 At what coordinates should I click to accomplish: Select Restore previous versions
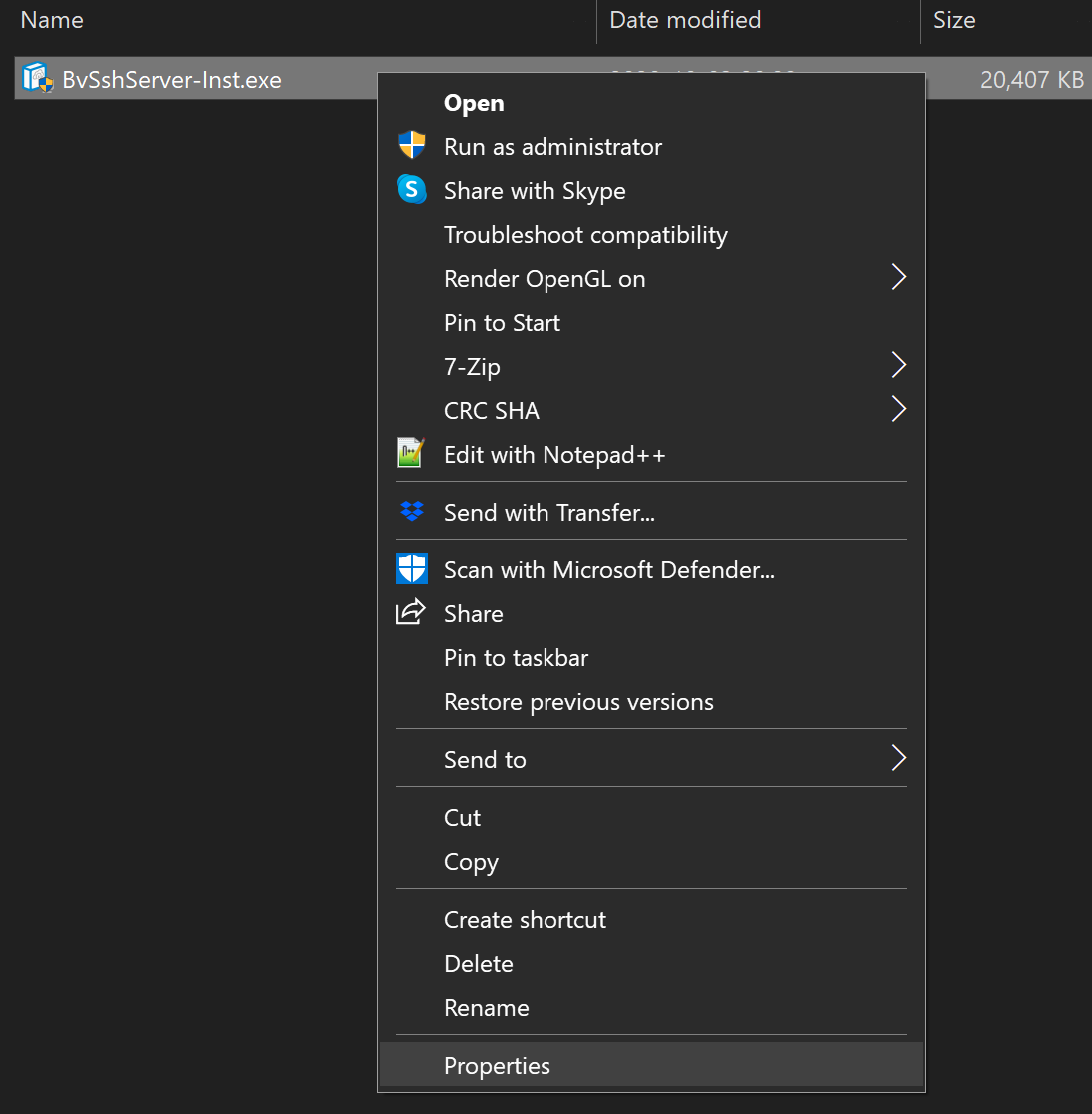pyautogui.click(x=578, y=701)
